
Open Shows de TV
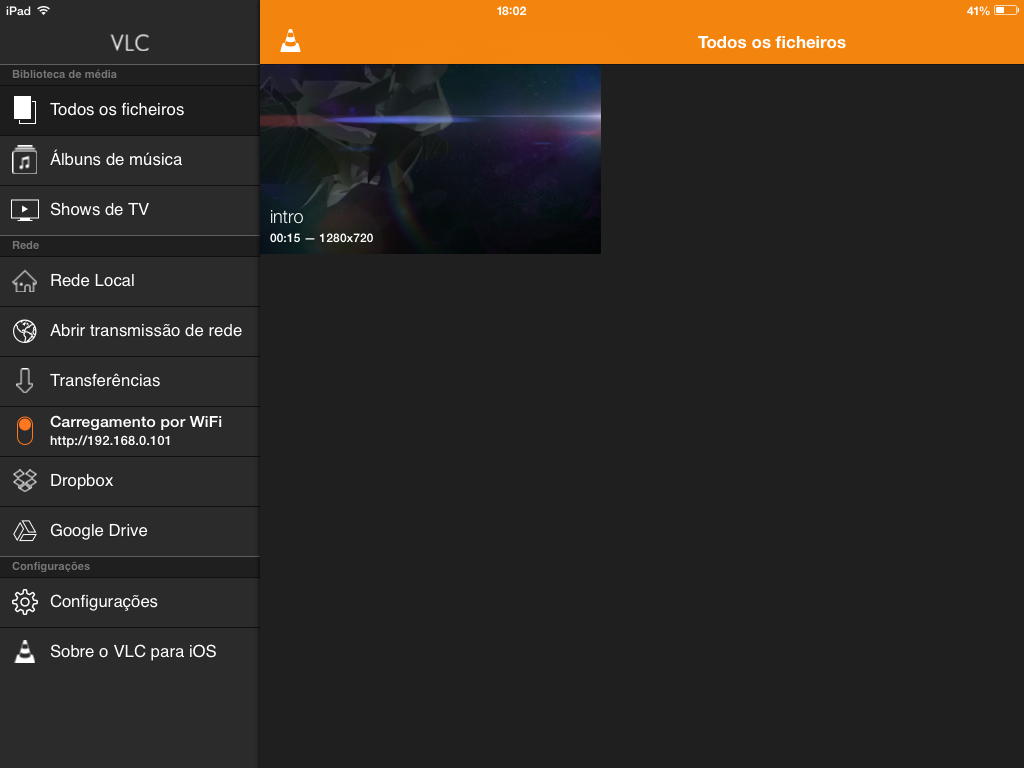[129, 210]
